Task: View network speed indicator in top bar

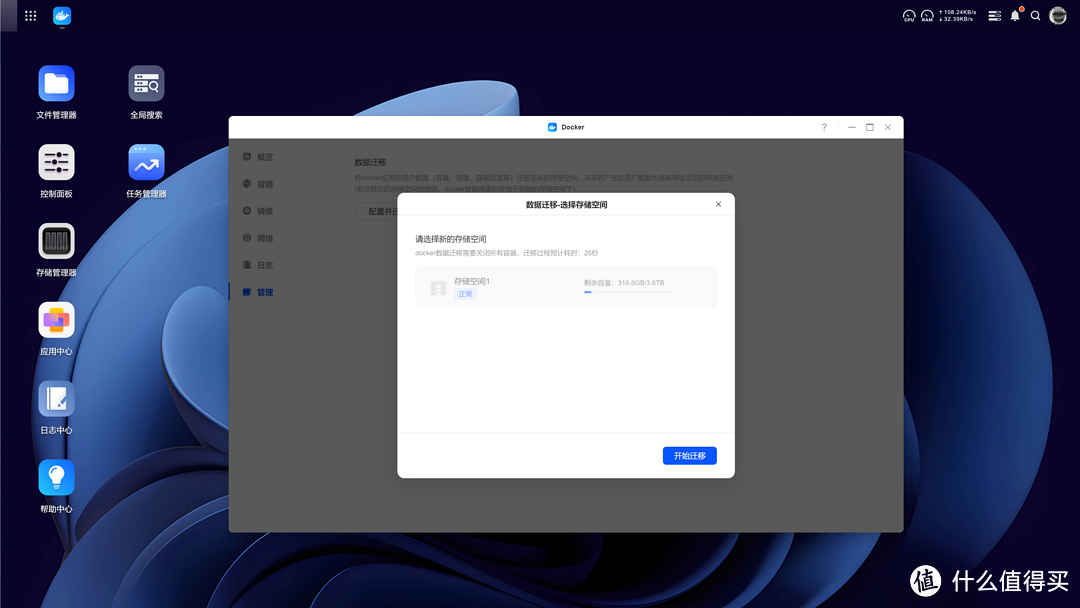Action: [x=957, y=16]
